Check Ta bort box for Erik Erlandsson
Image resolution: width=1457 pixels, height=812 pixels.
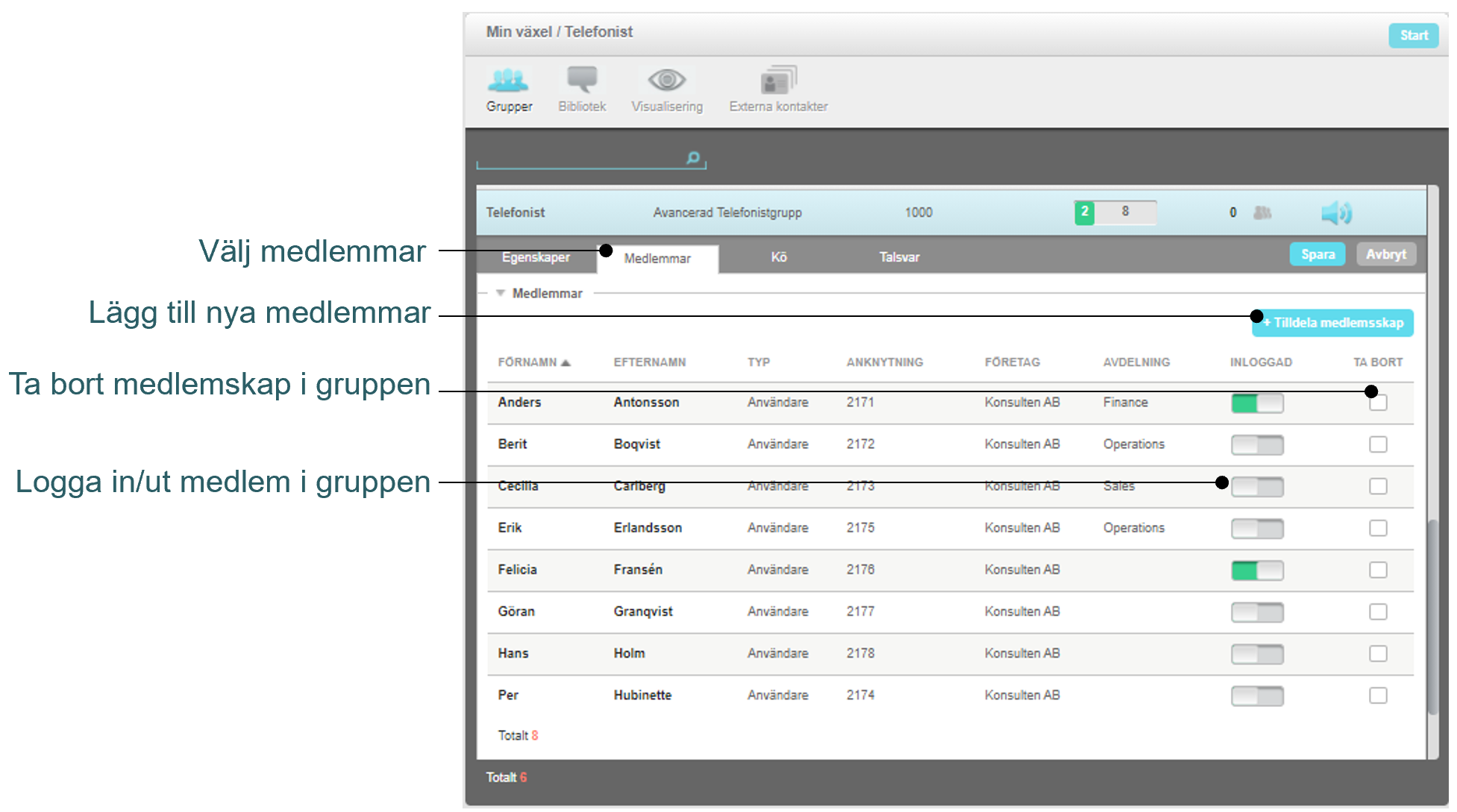tap(1378, 528)
